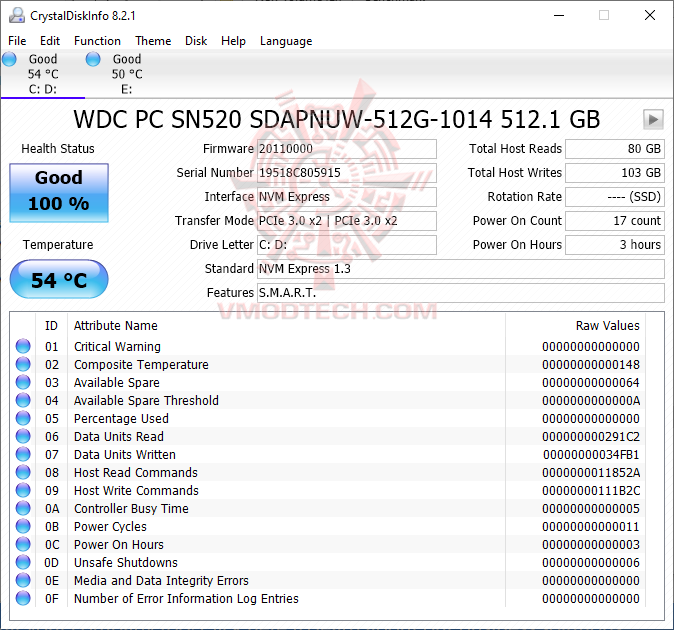Click the Standard field NVM Express 1.3
The height and width of the screenshot is (630, 674).
461,269
